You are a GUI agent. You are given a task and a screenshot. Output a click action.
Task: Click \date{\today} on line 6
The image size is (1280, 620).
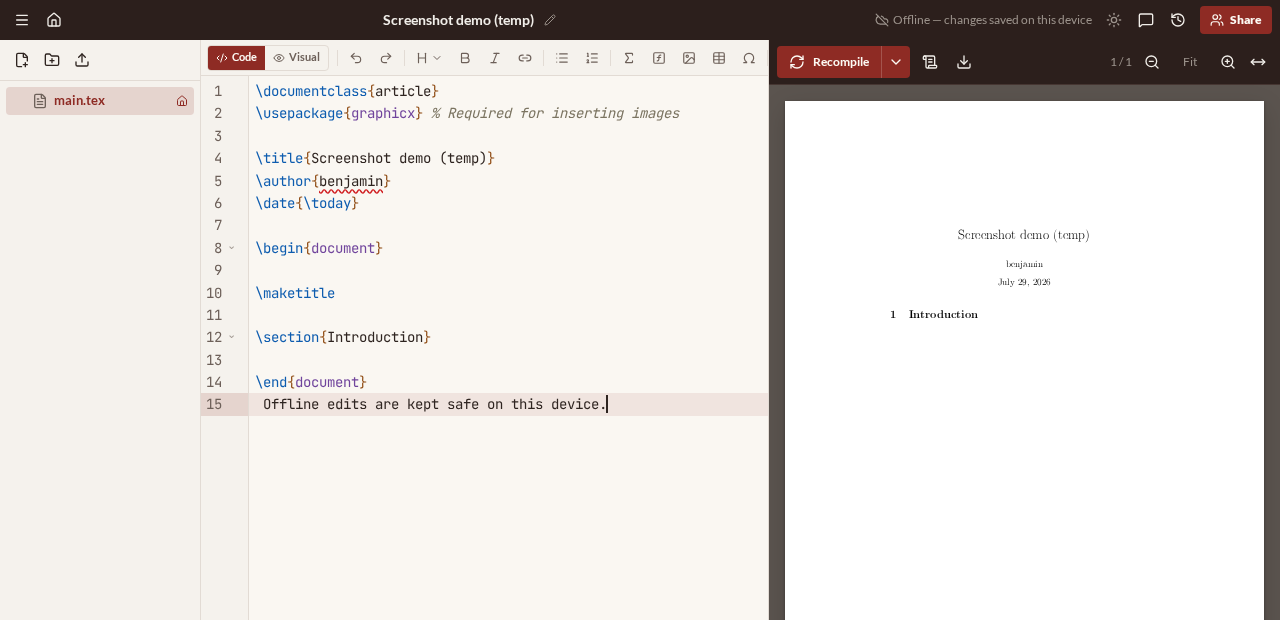(x=307, y=203)
